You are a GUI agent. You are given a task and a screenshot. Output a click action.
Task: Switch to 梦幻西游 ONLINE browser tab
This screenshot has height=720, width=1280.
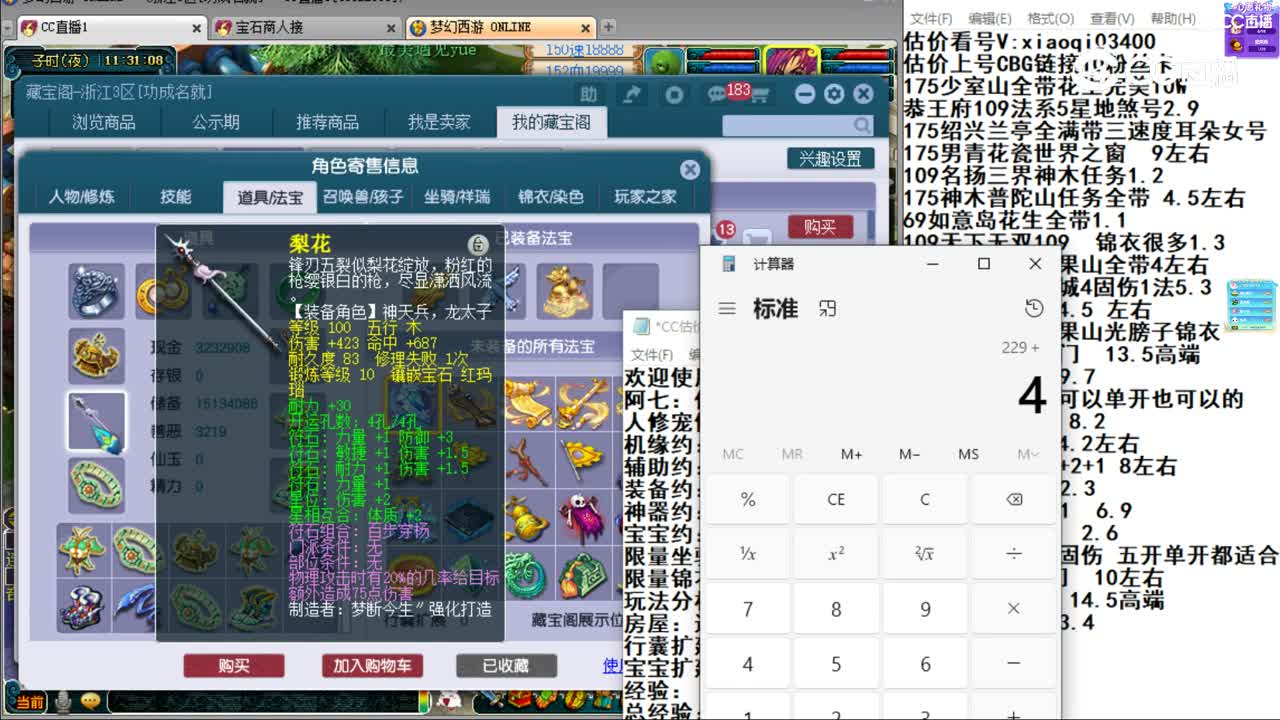pos(500,27)
